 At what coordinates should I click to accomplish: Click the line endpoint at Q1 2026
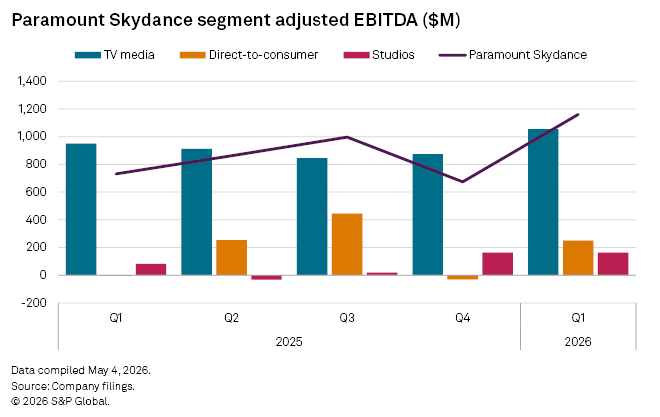(578, 114)
